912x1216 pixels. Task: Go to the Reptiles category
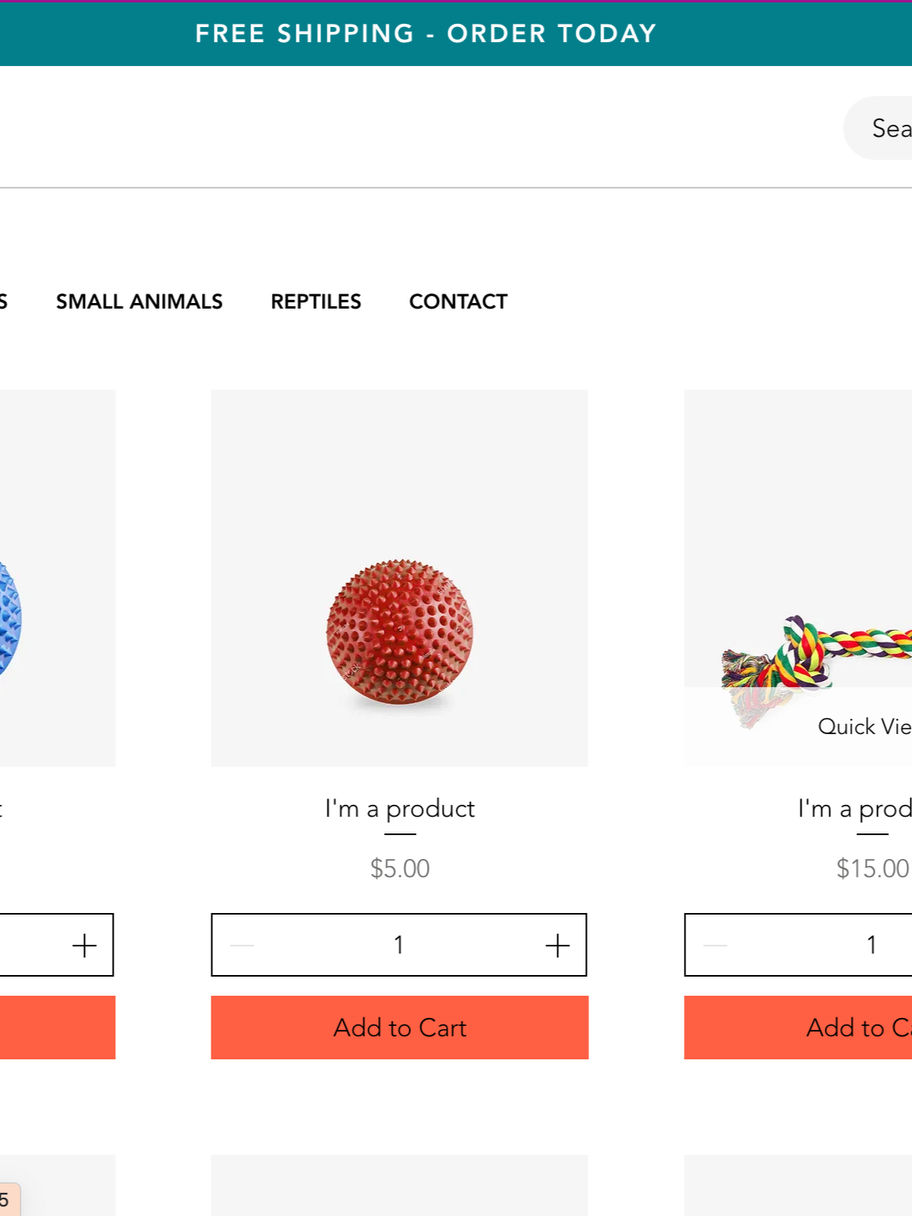coord(316,302)
